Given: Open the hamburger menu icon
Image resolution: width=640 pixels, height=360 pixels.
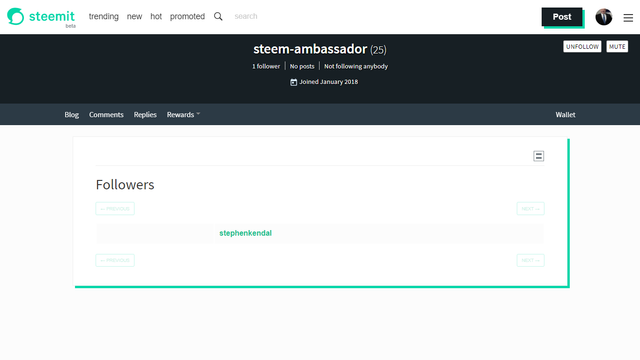Looking at the screenshot, I should pos(628,18).
